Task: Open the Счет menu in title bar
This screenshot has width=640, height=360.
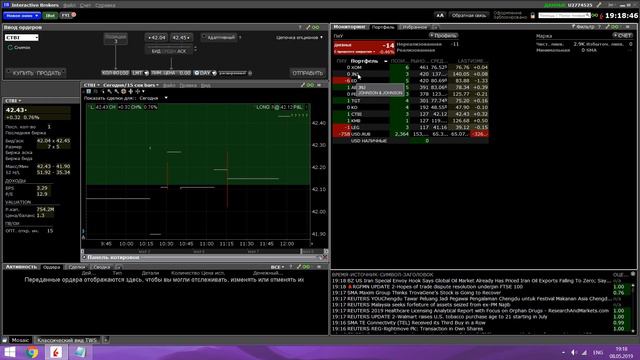Action: tap(85, 5)
